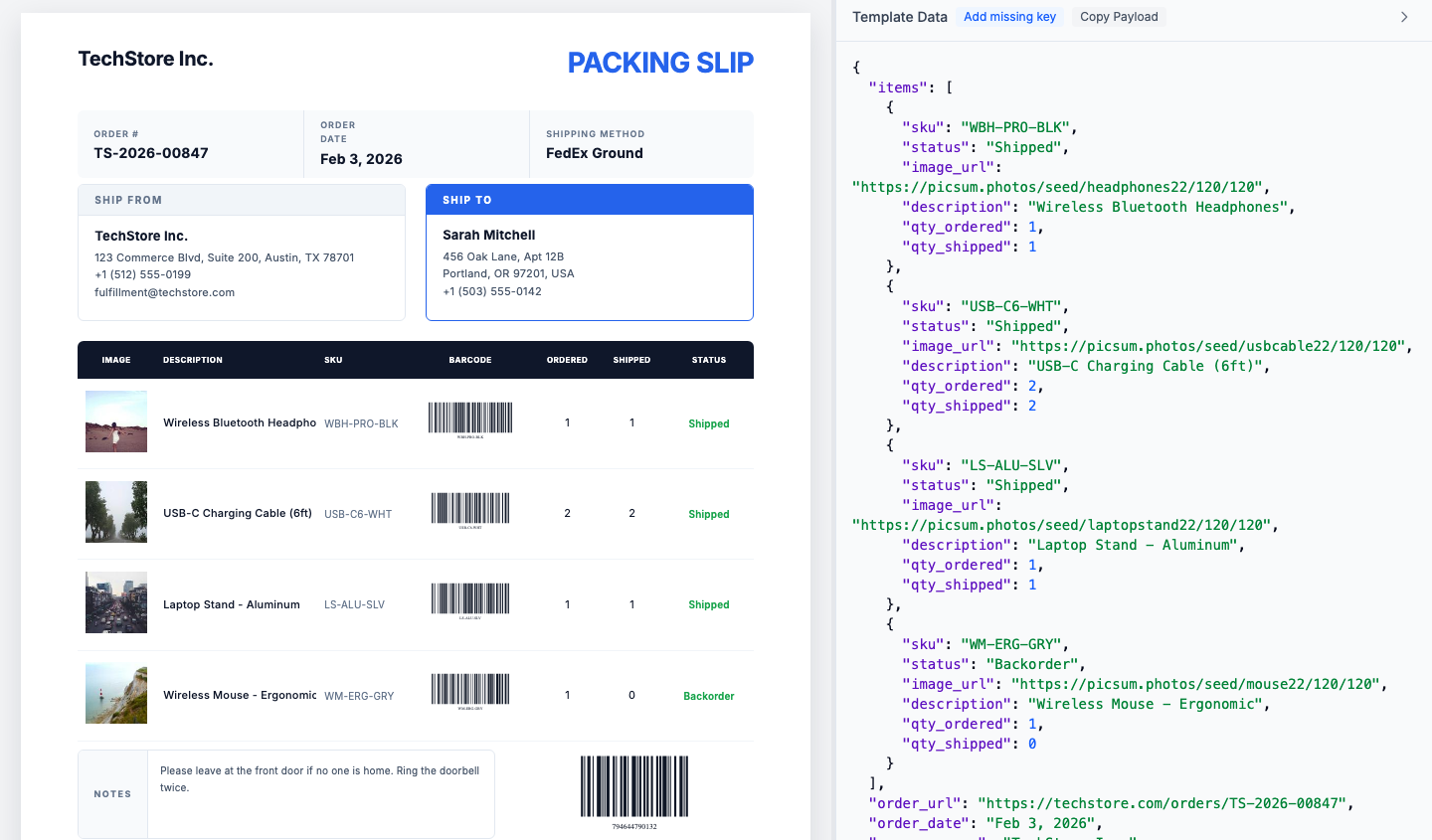Viewport: 1432px width, 840px height.
Task: Click the order barcode beside Notes
Action: click(634, 787)
